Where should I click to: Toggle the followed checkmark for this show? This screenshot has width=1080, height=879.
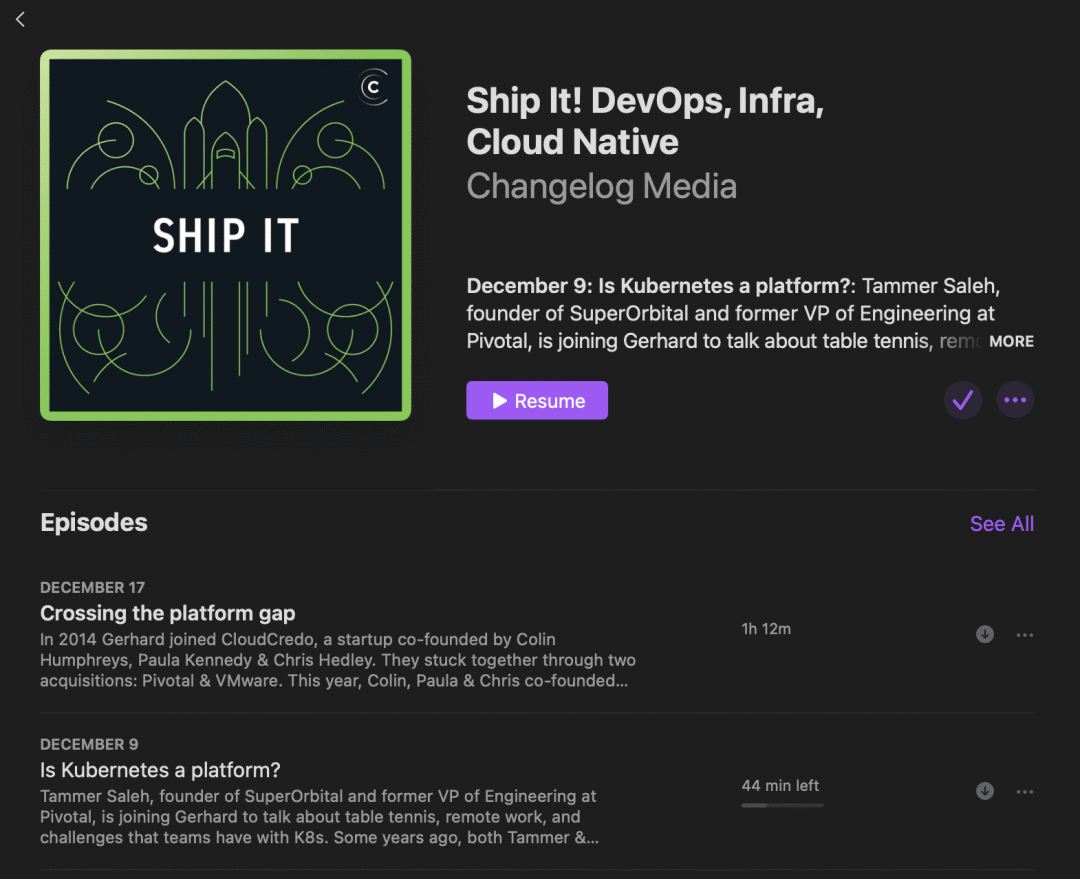962,400
